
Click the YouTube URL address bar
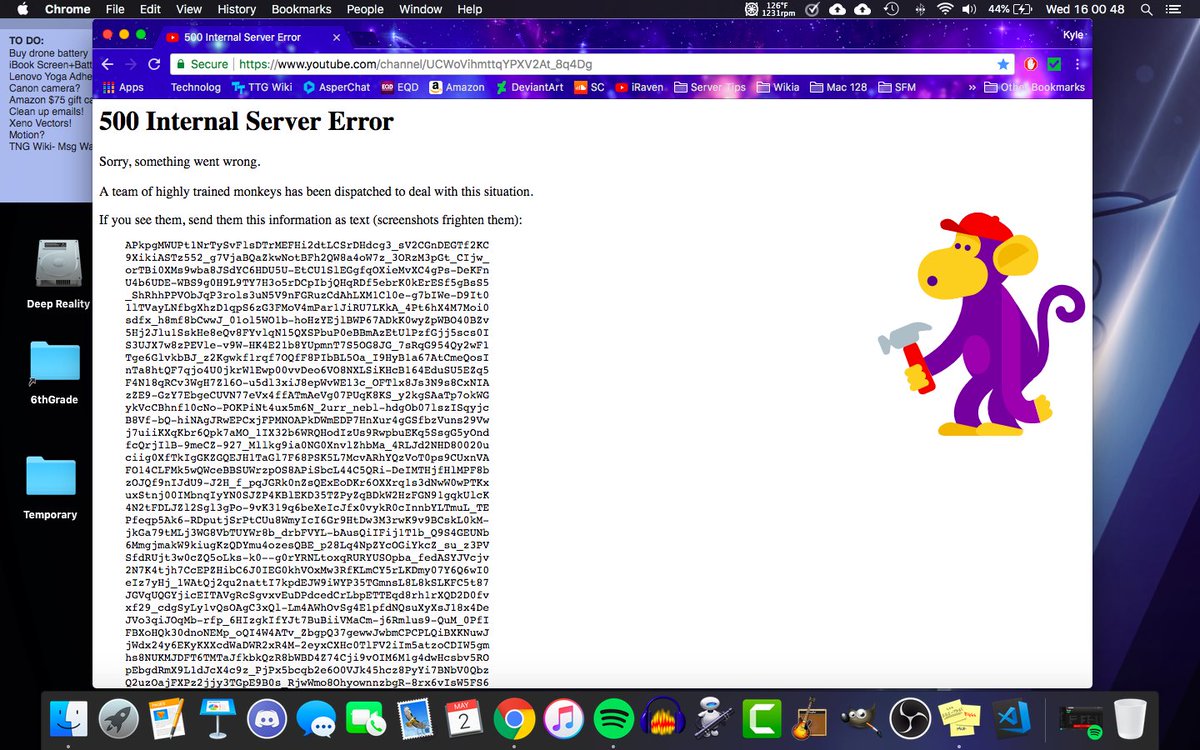[x=591, y=63]
